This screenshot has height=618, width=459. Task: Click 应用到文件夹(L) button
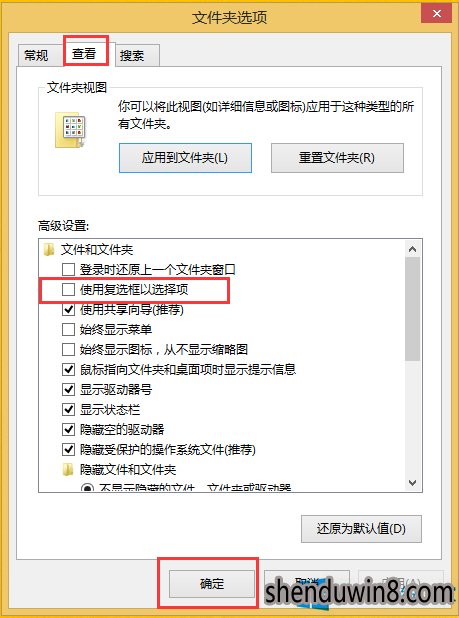click(185, 158)
